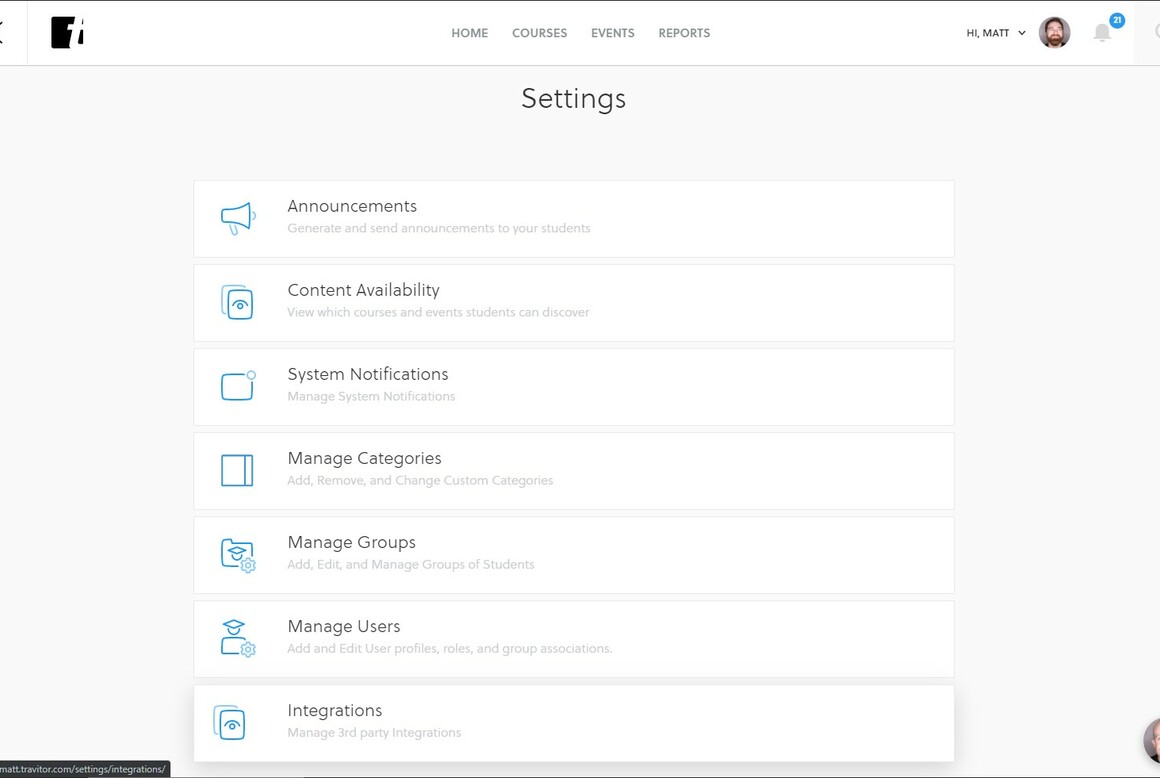
Task: Click 'Add, Edit, and Manage Groups of Students'
Action: click(411, 564)
